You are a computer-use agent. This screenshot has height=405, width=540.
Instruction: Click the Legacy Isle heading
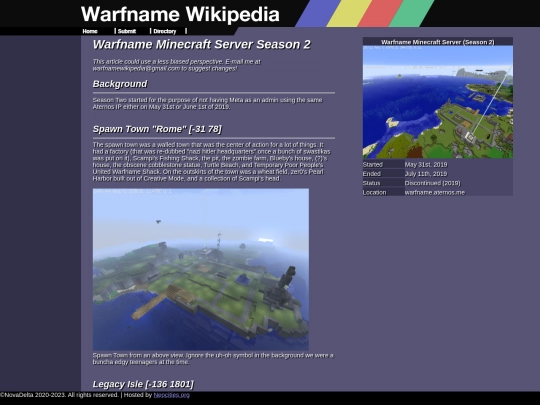click(143, 384)
